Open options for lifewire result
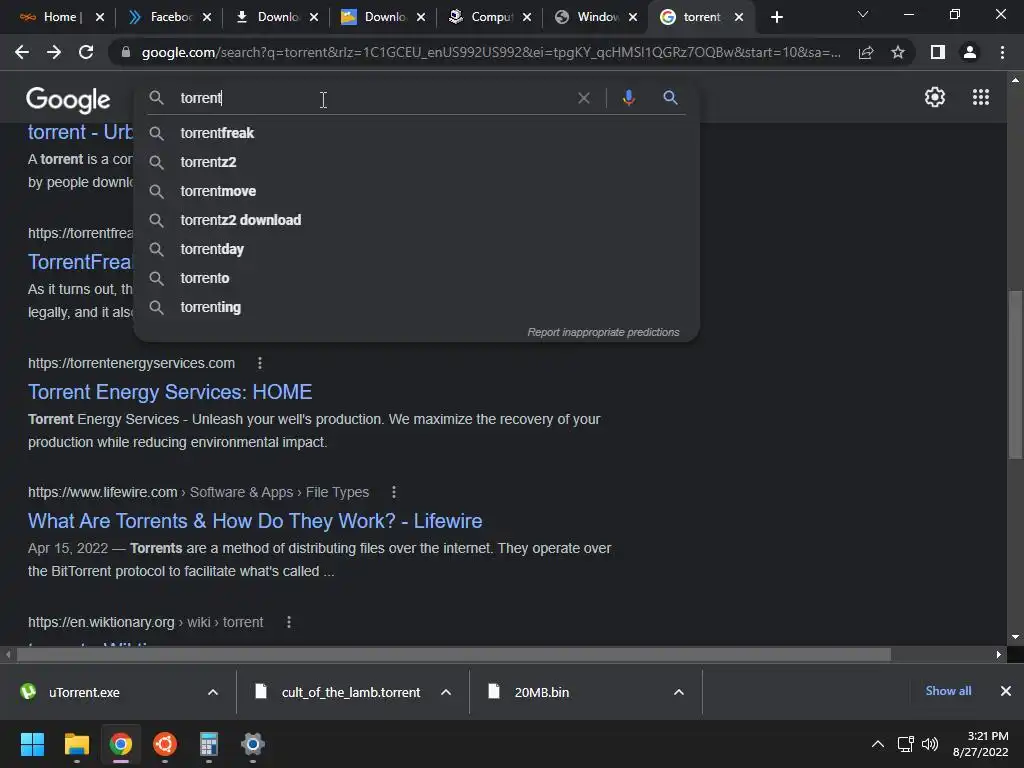The image size is (1024, 768). [394, 492]
